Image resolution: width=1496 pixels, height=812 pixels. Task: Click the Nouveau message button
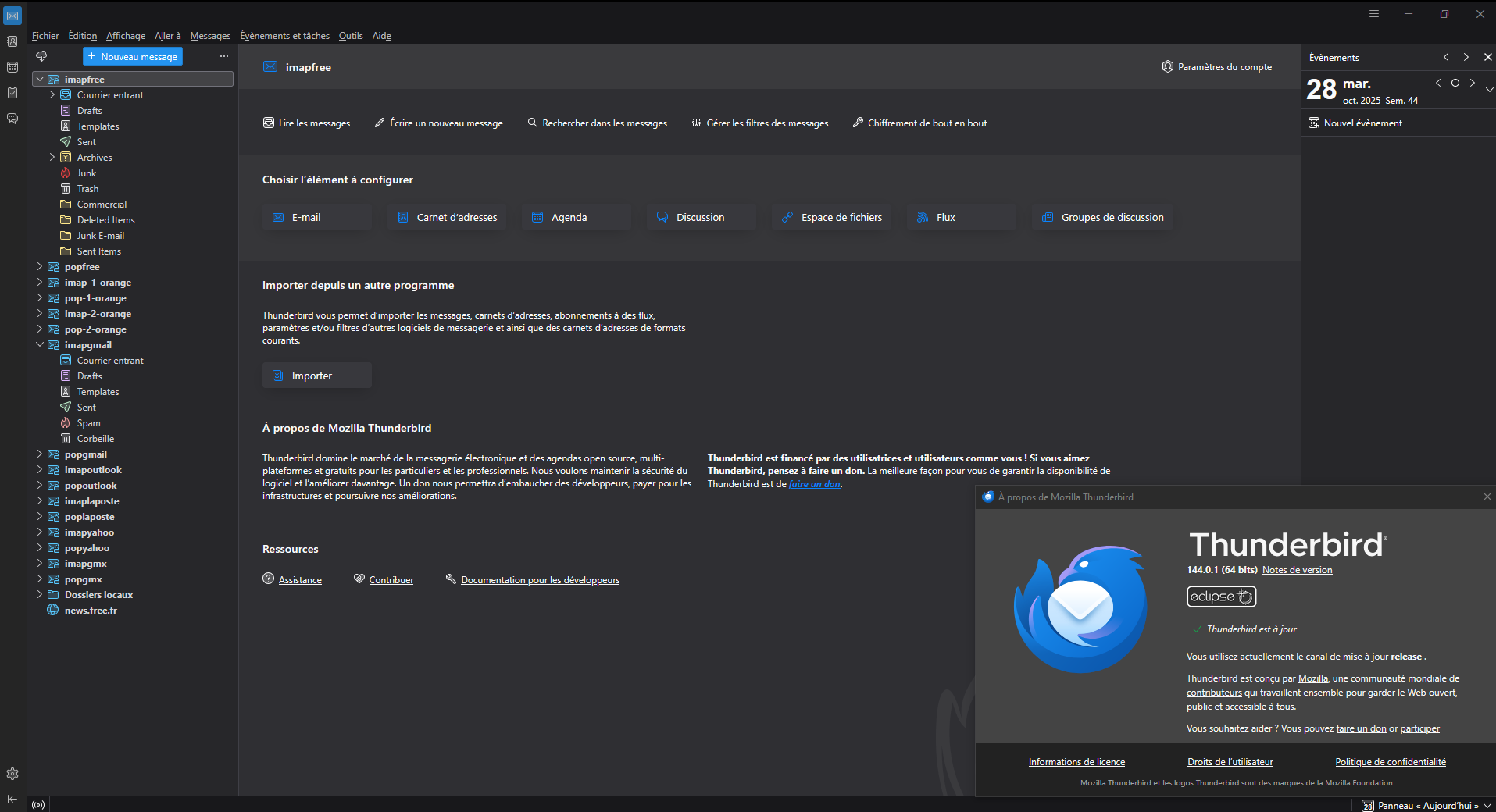(133, 57)
